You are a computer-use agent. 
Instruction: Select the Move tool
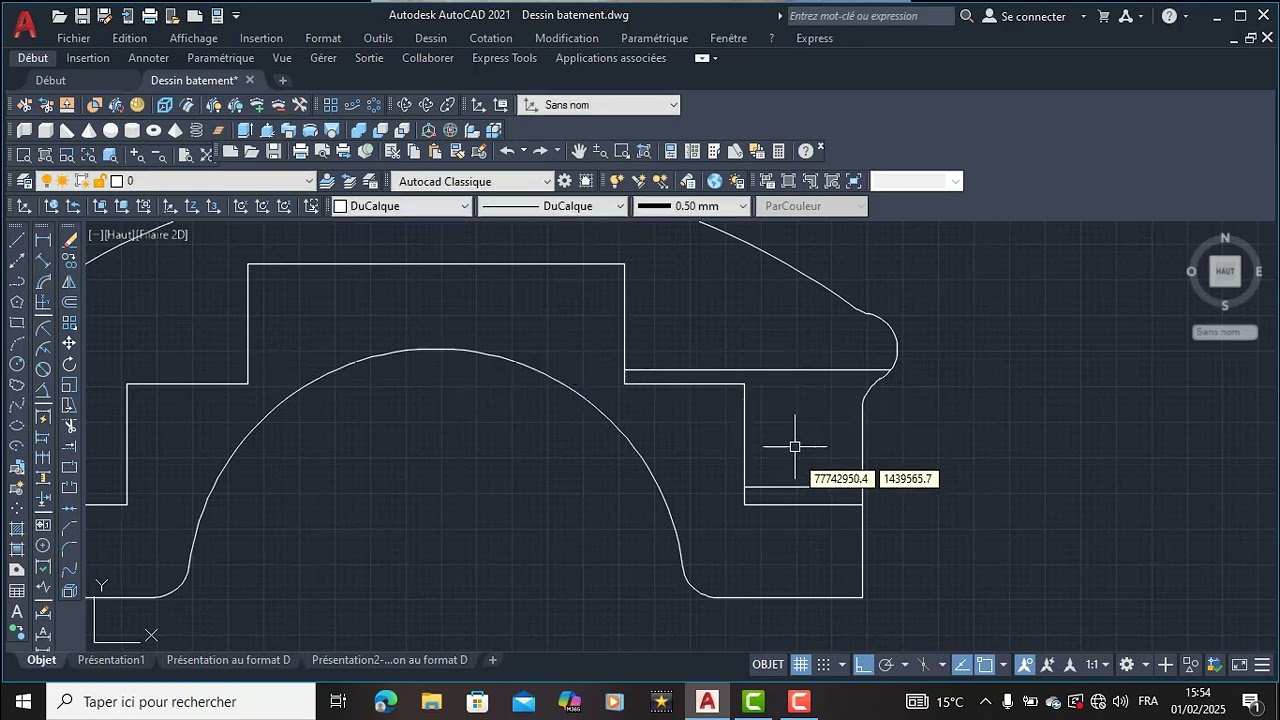click(69, 343)
